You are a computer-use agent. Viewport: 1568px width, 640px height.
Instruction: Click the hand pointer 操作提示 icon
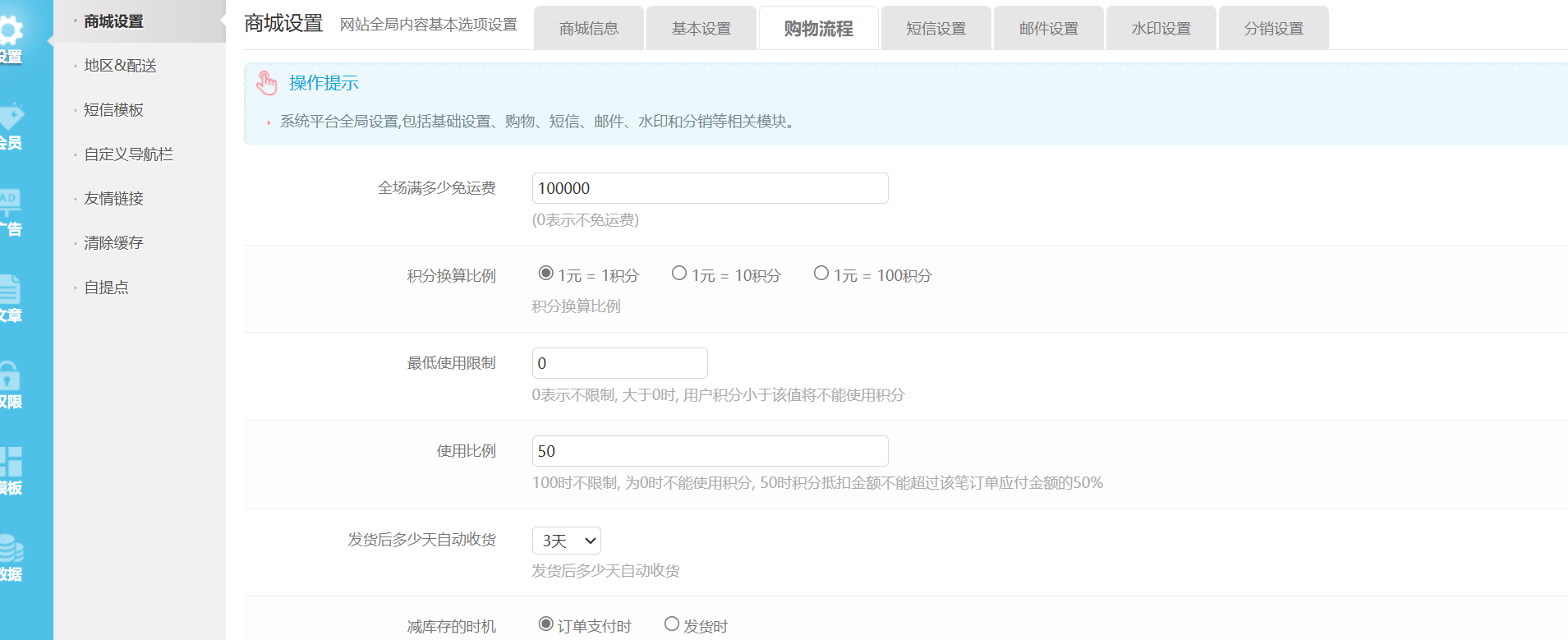pyautogui.click(x=266, y=82)
